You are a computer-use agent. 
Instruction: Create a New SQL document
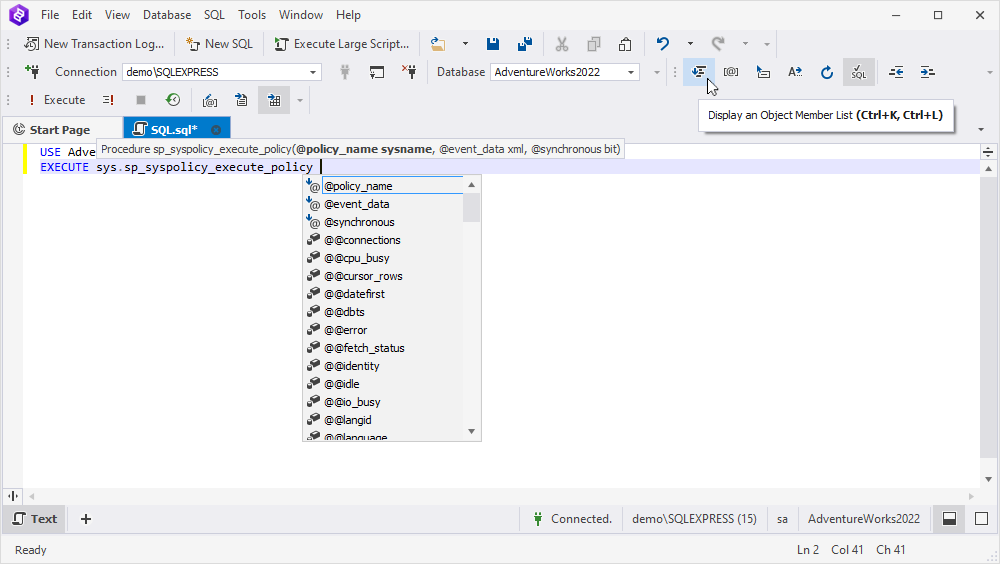[219, 44]
